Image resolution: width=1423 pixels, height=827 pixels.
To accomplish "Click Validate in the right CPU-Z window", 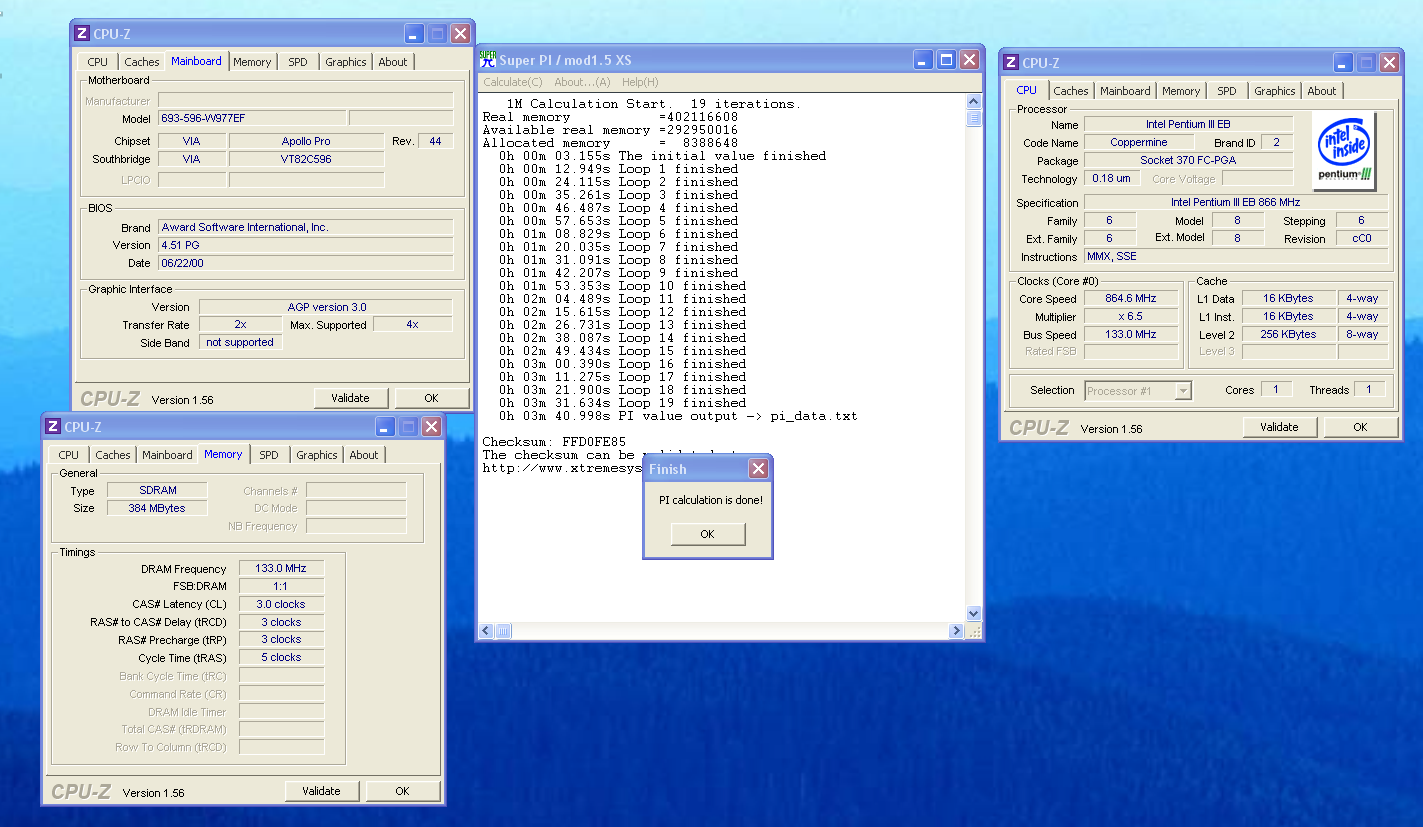I will 1279,427.
